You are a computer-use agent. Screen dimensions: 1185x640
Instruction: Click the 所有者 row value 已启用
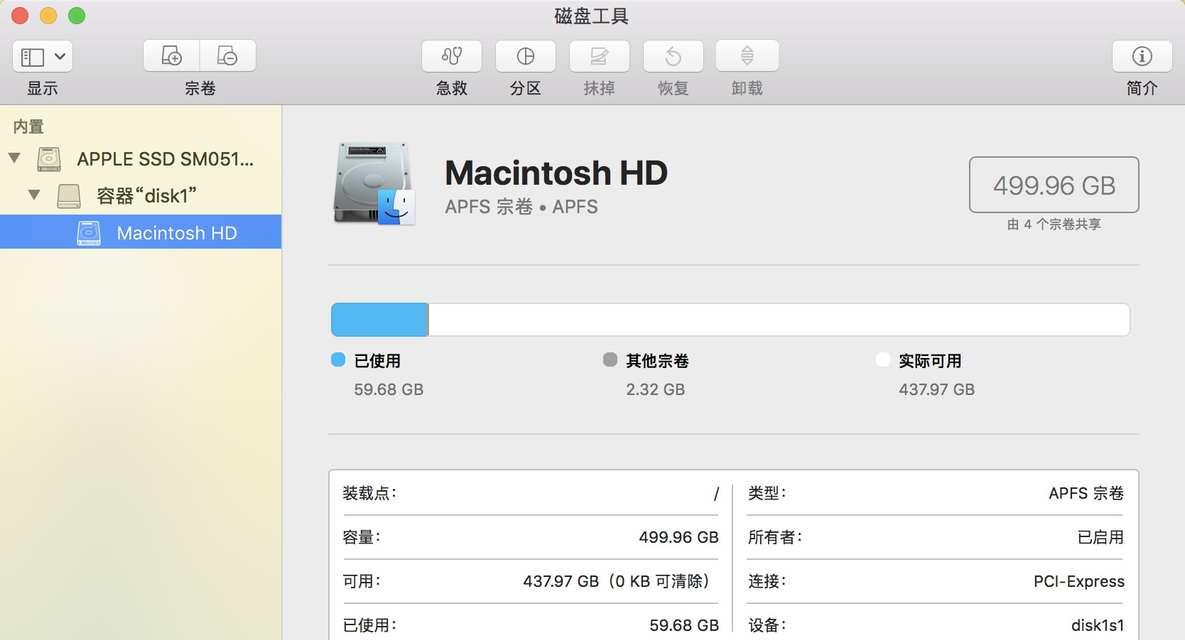1100,537
